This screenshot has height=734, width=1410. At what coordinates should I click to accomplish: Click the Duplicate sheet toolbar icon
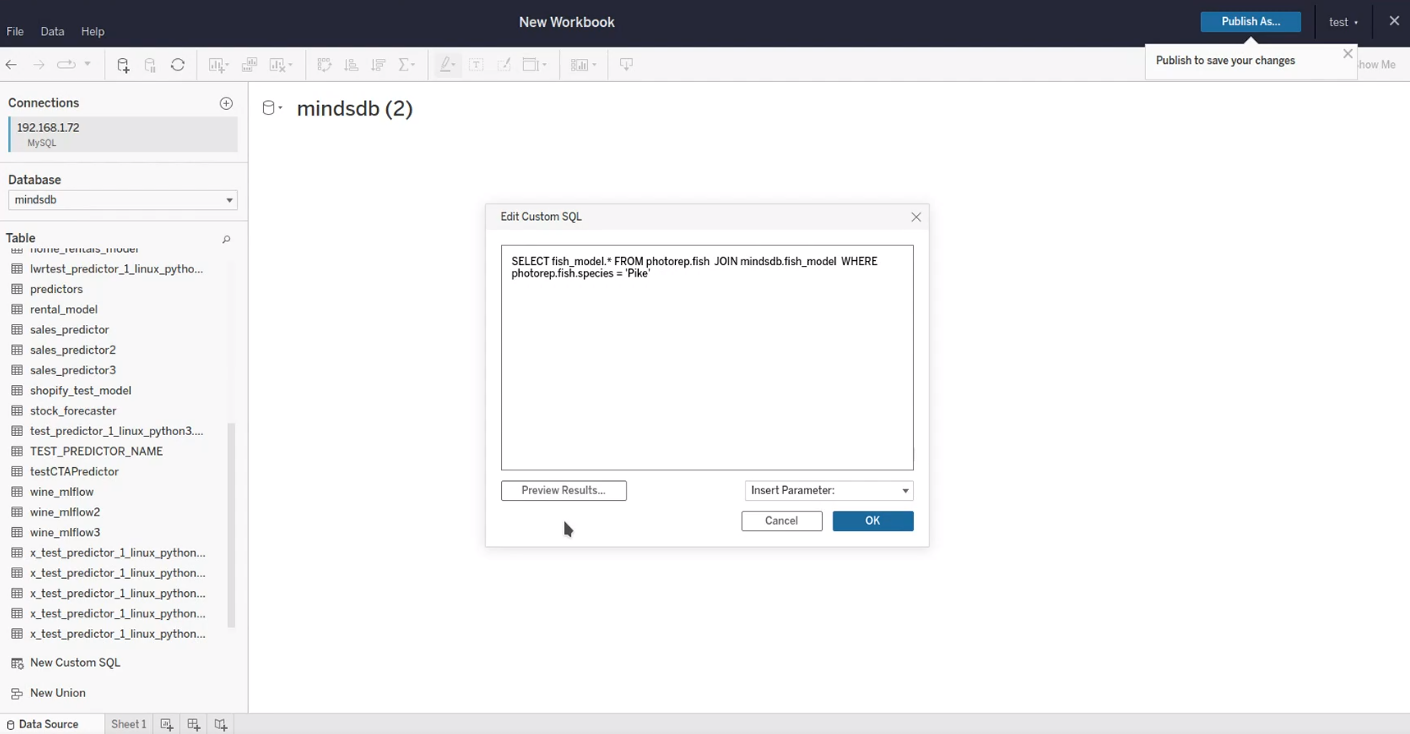pos(250,65)
